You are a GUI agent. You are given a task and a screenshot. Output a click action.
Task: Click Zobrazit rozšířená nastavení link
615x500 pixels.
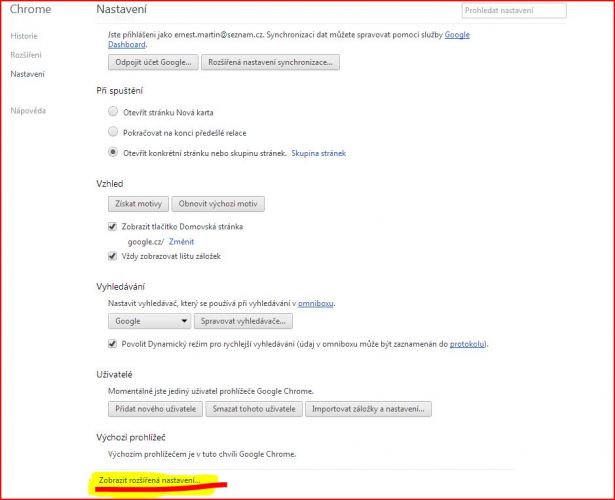tap(149, 480)
